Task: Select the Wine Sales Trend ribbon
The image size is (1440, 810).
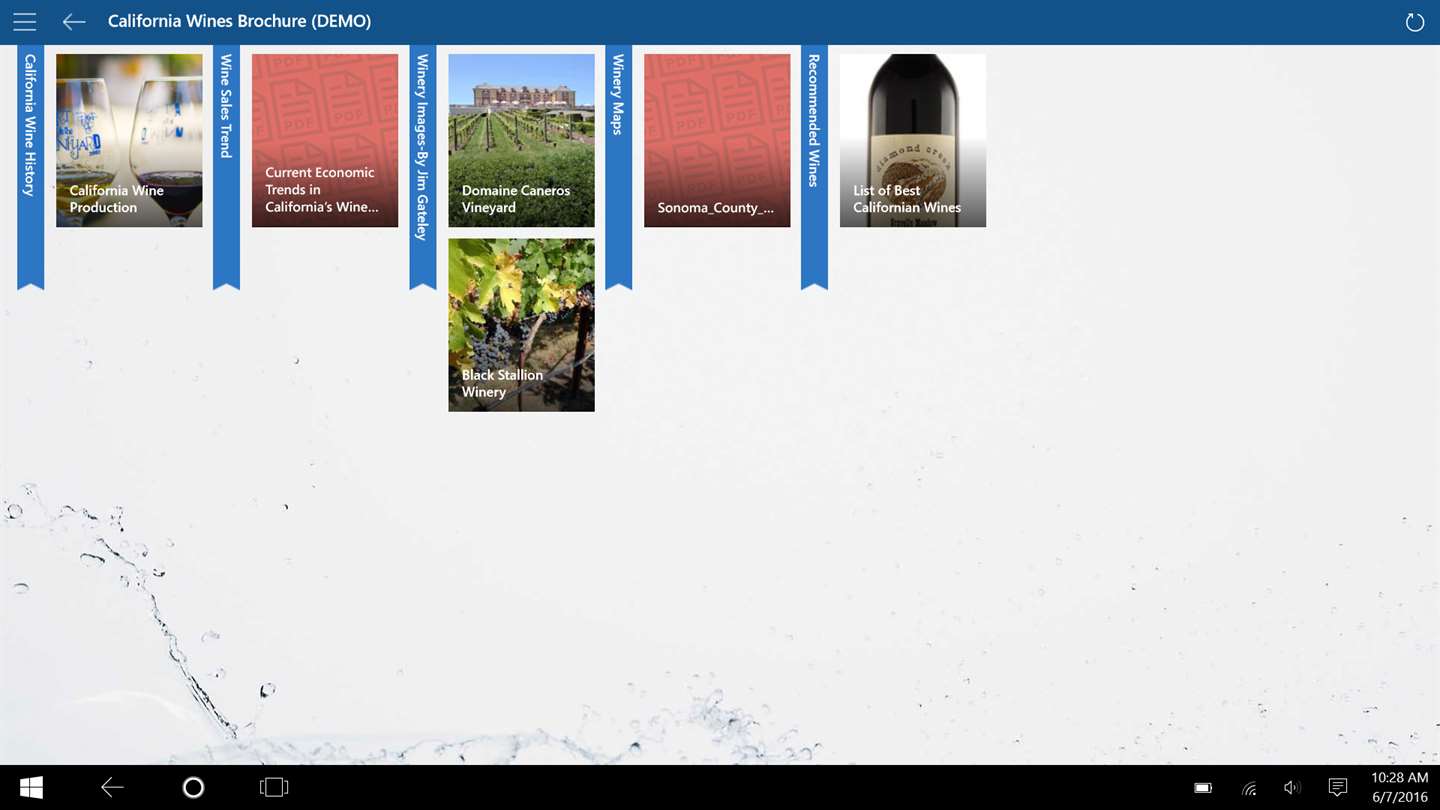Action: pyautogui.click(x=226, y=167)
